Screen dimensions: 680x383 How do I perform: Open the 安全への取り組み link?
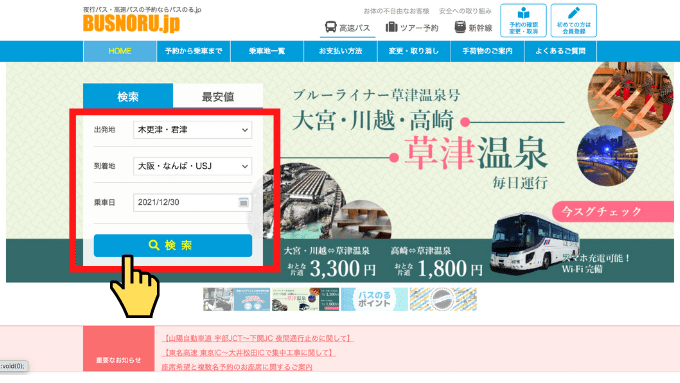pos(465,11)
